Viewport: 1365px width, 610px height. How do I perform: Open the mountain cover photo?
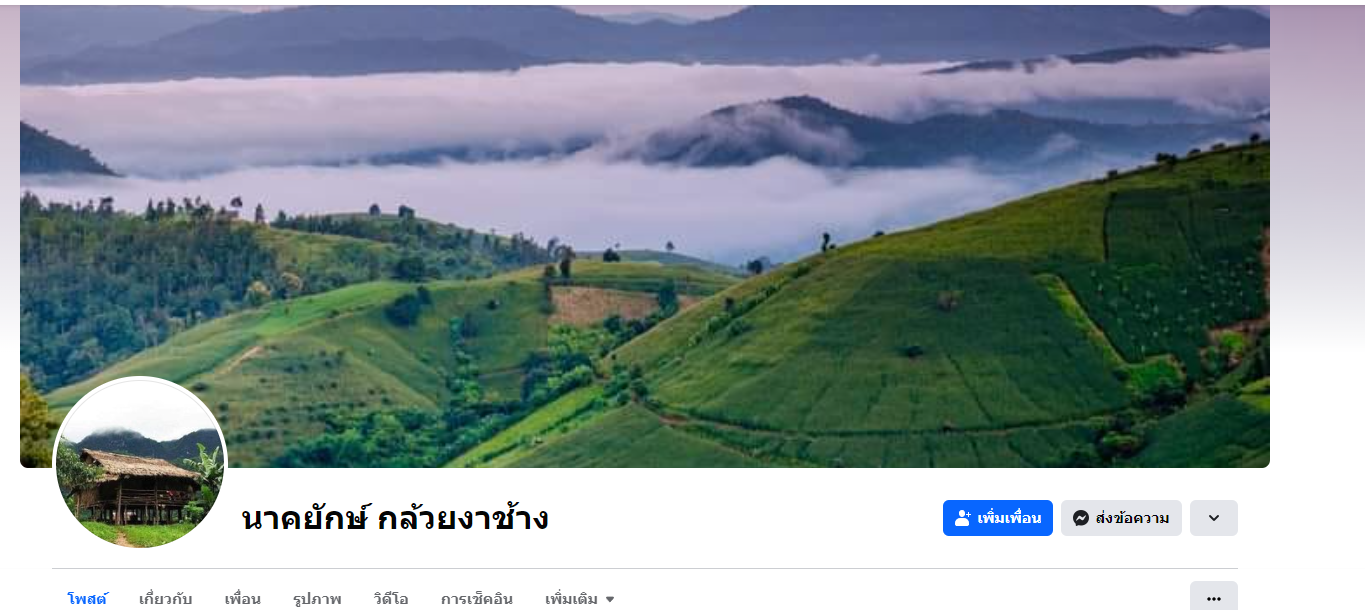pyautogui.click(x=645, y=236)
